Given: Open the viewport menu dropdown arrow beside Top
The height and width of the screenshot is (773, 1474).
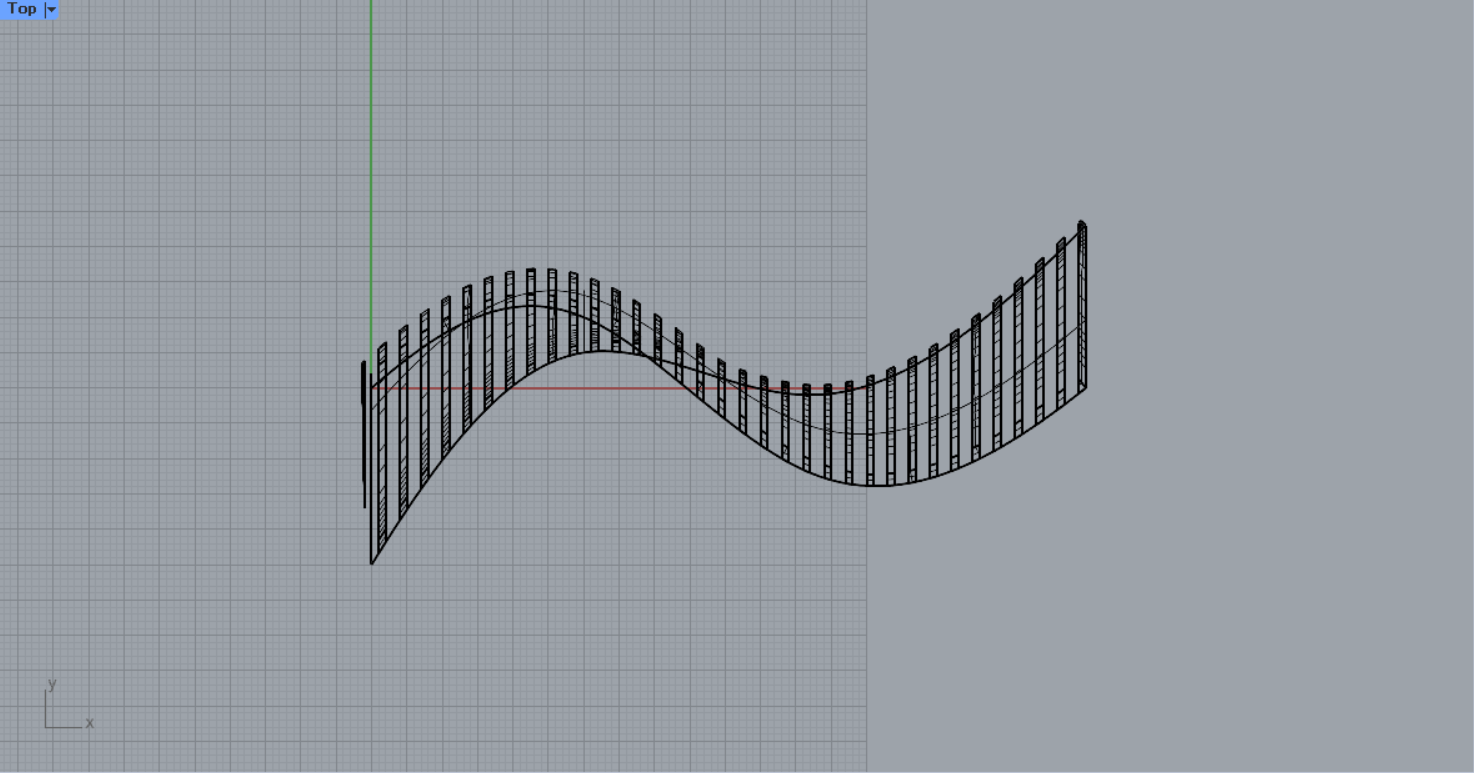Looking at the screenshot, I should (x=51, y=9).
